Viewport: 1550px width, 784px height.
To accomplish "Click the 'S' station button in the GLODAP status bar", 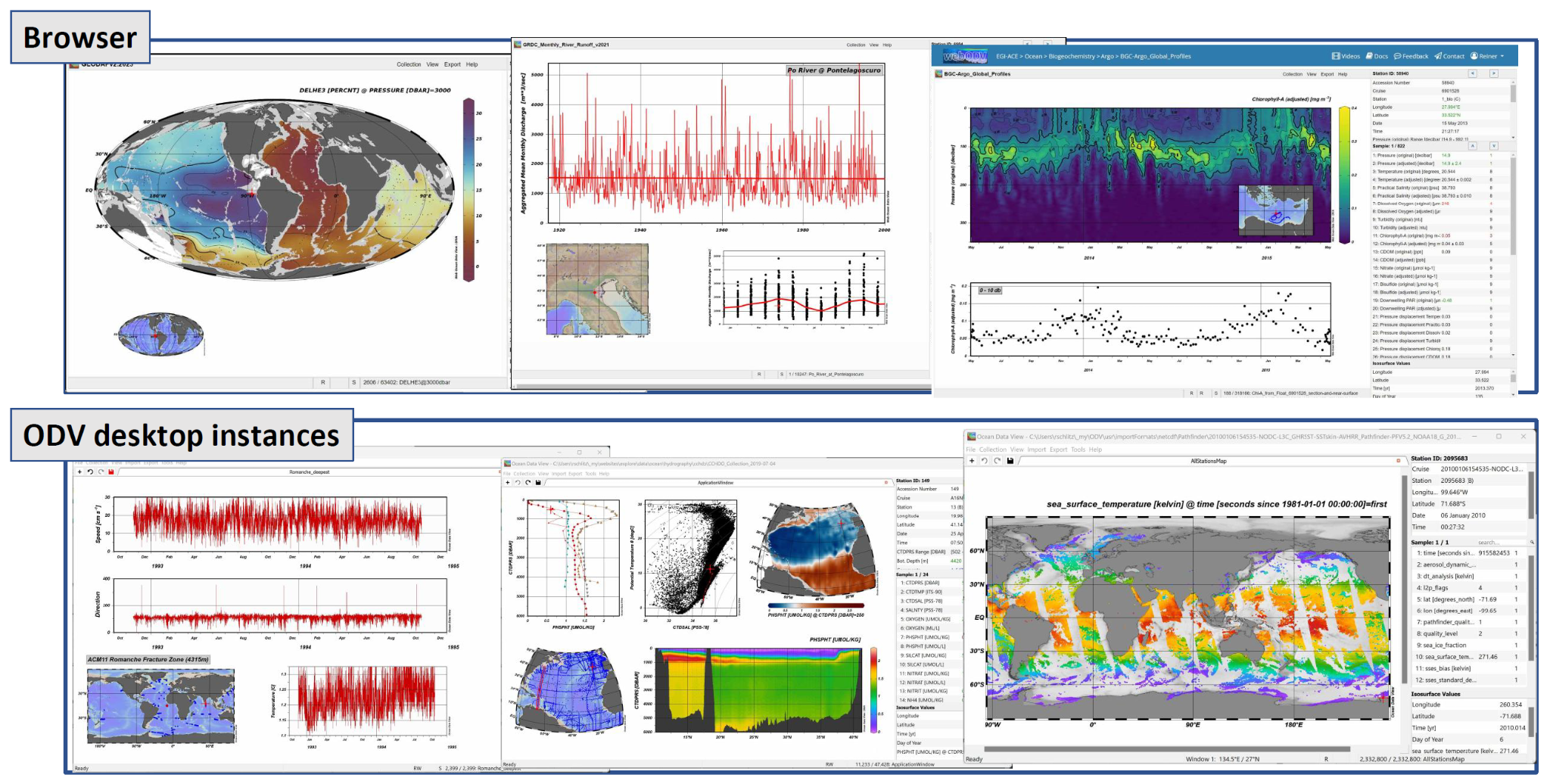I will point(354,382).
